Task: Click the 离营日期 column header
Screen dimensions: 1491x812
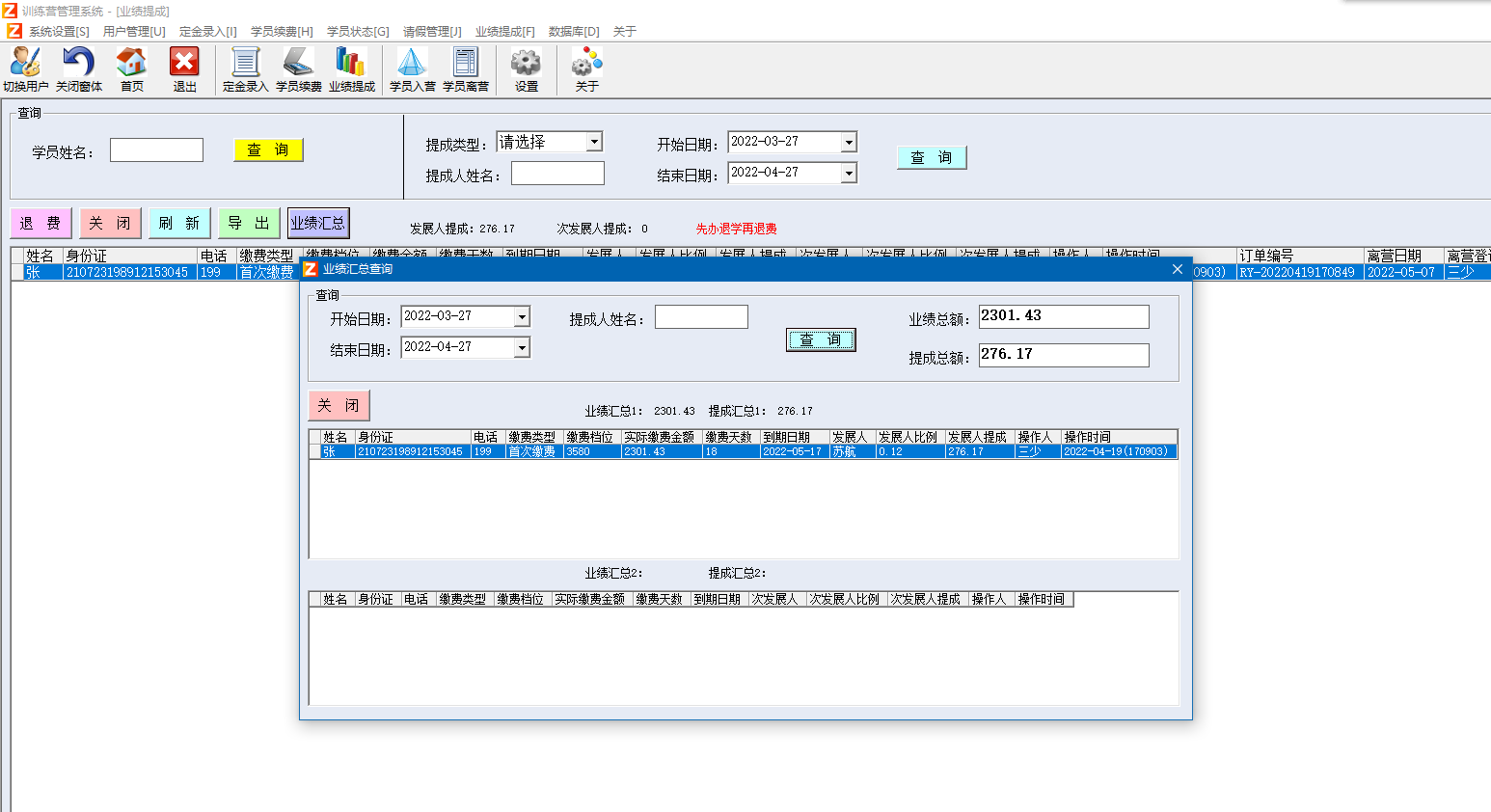Action: tap(1404, 256)
